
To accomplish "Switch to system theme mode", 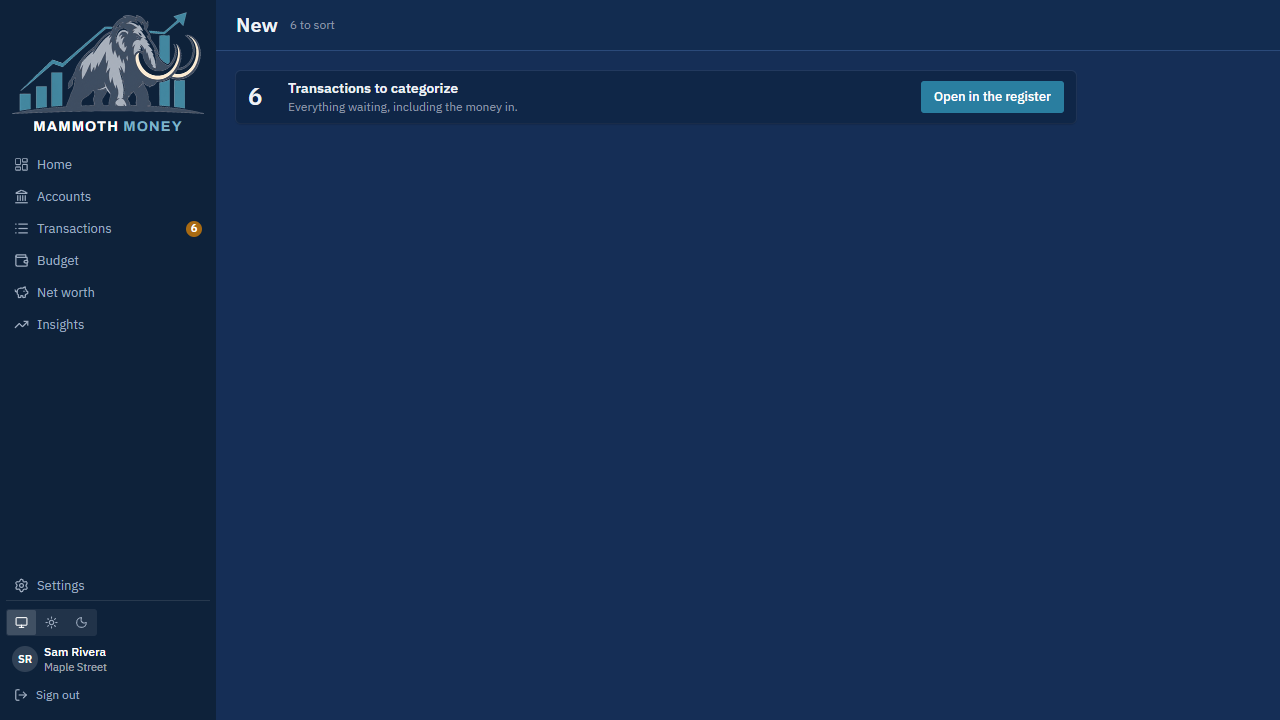I will [21, 622].
